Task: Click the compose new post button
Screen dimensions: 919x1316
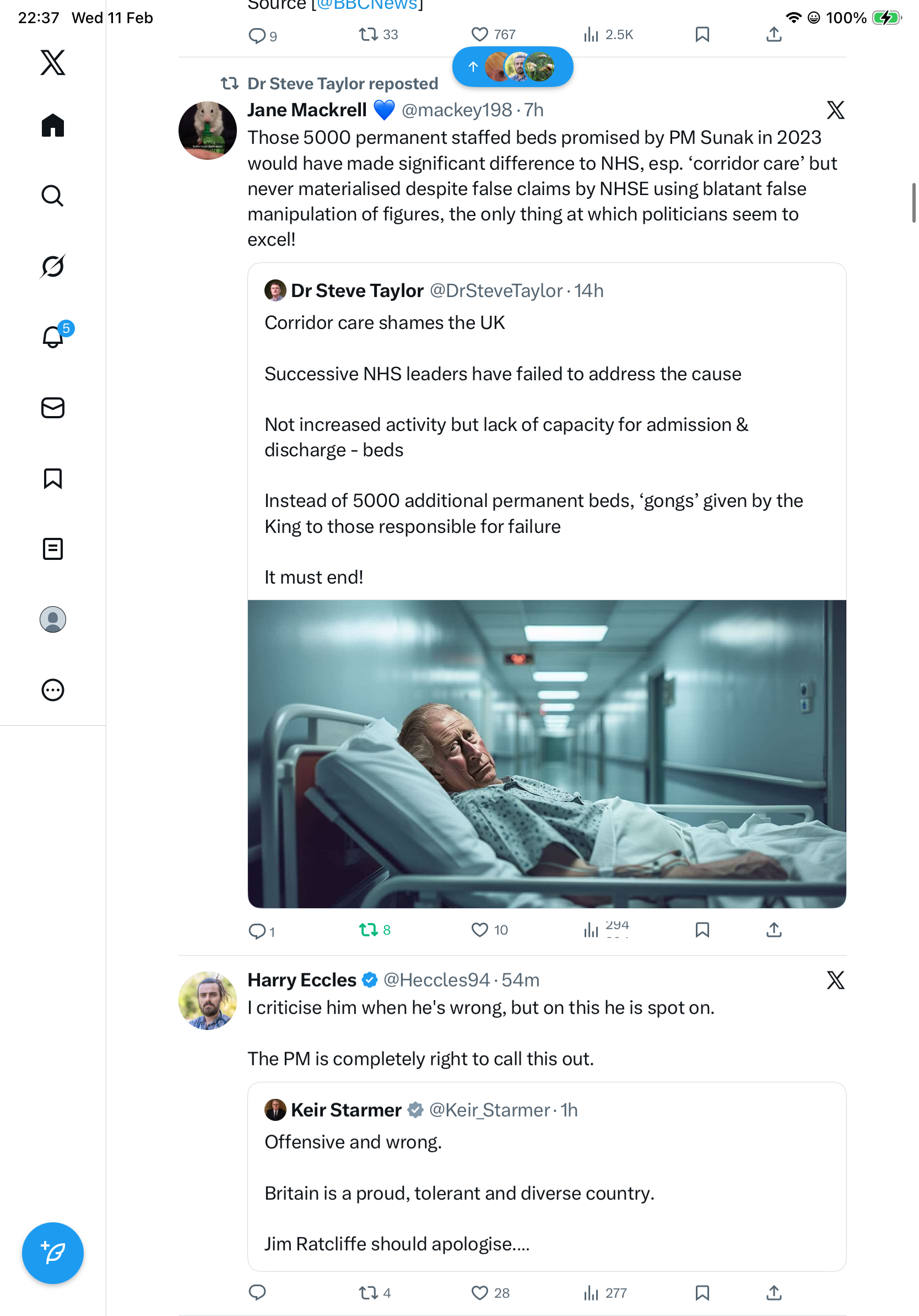Action: (53, 1253)
